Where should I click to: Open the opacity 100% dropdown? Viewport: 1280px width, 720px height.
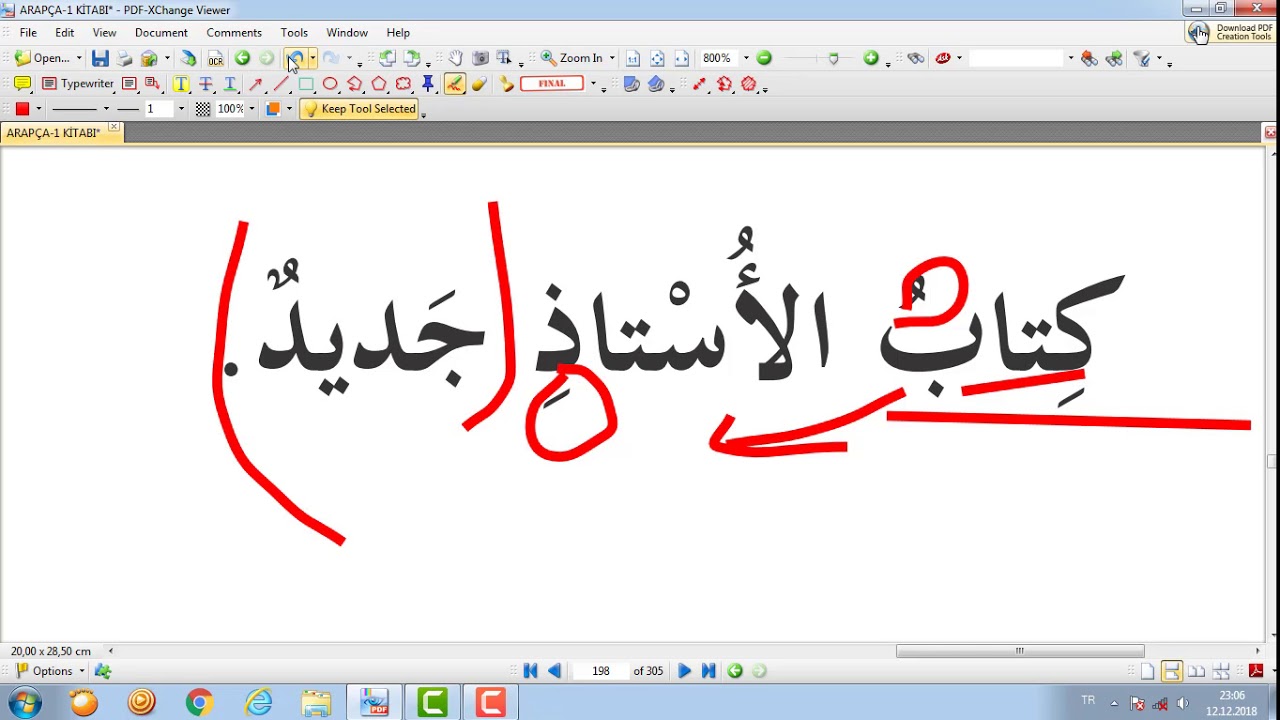click(251, 109)
